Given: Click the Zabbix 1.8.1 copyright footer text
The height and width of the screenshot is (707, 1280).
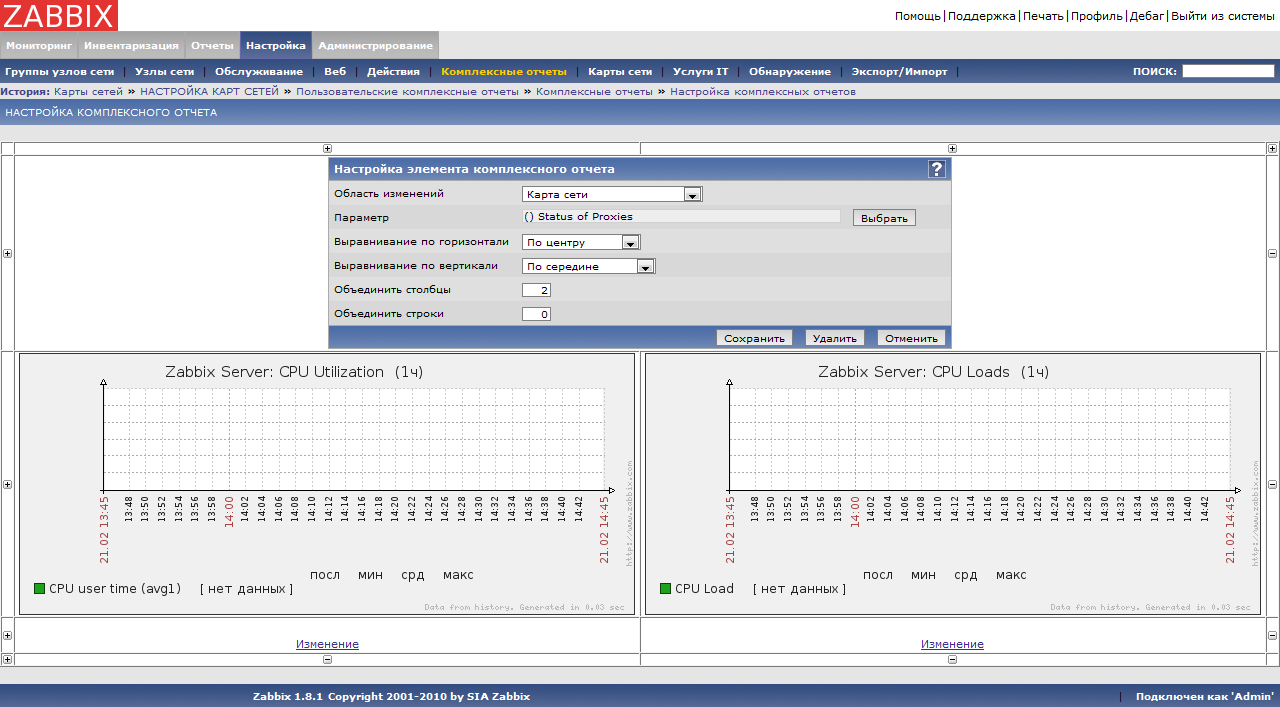Looking at the screenshot, I should pyautogui.click(x=391, y=696).
